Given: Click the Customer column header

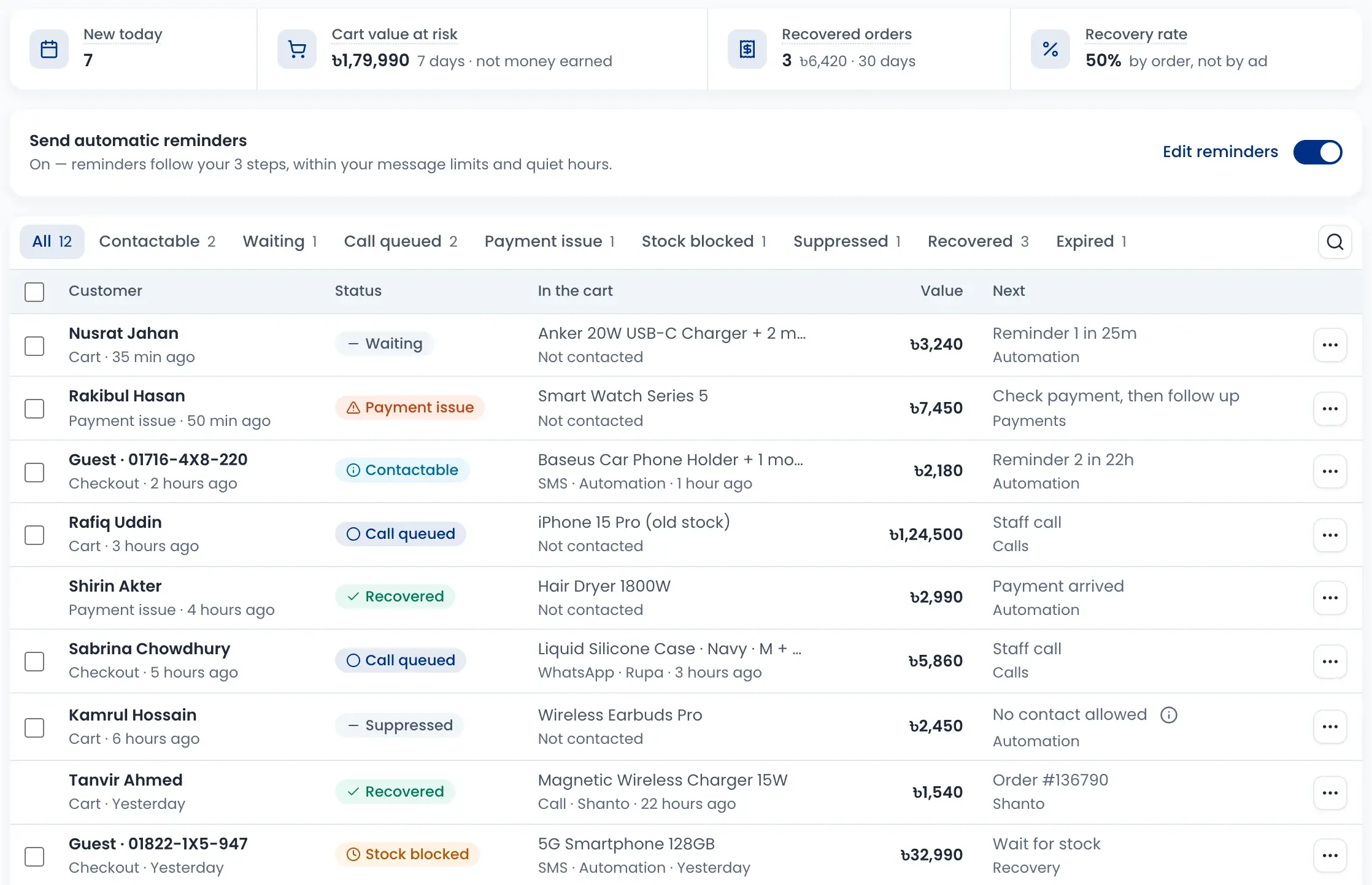Looking at the screenshot, I should point(106,291).
